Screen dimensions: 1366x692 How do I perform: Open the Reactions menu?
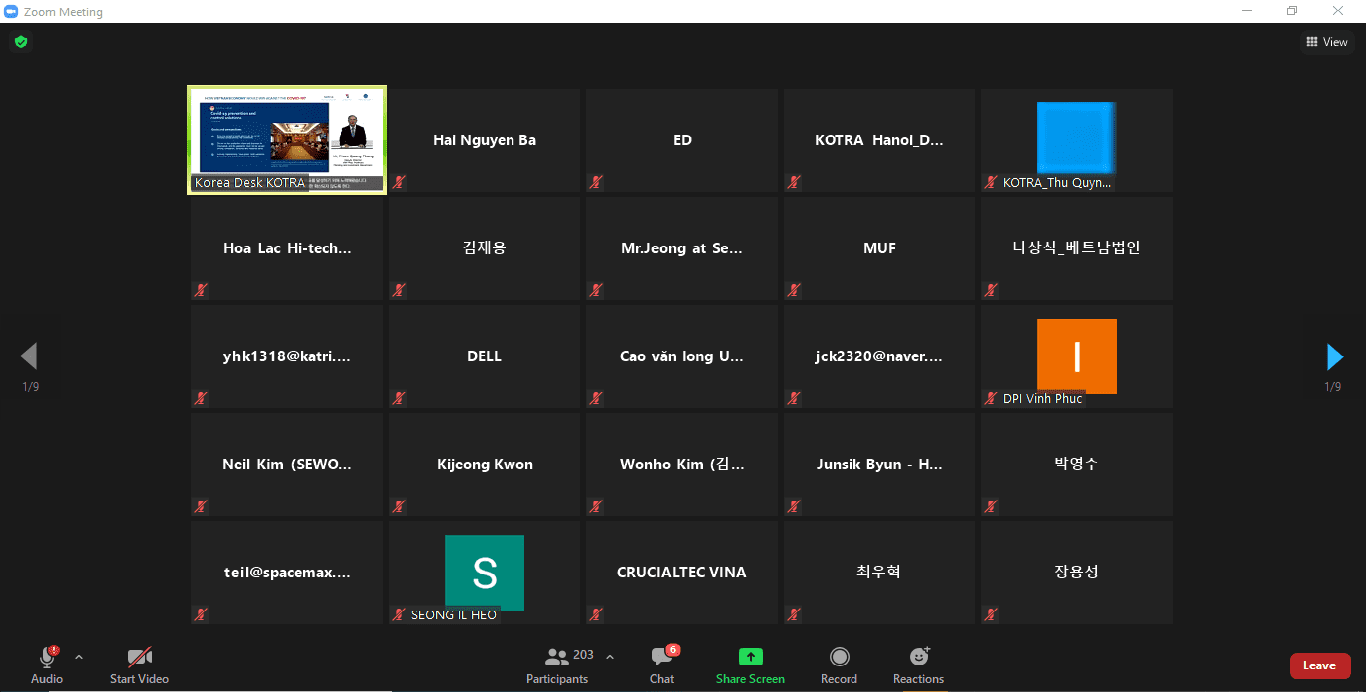click(918, 657)
